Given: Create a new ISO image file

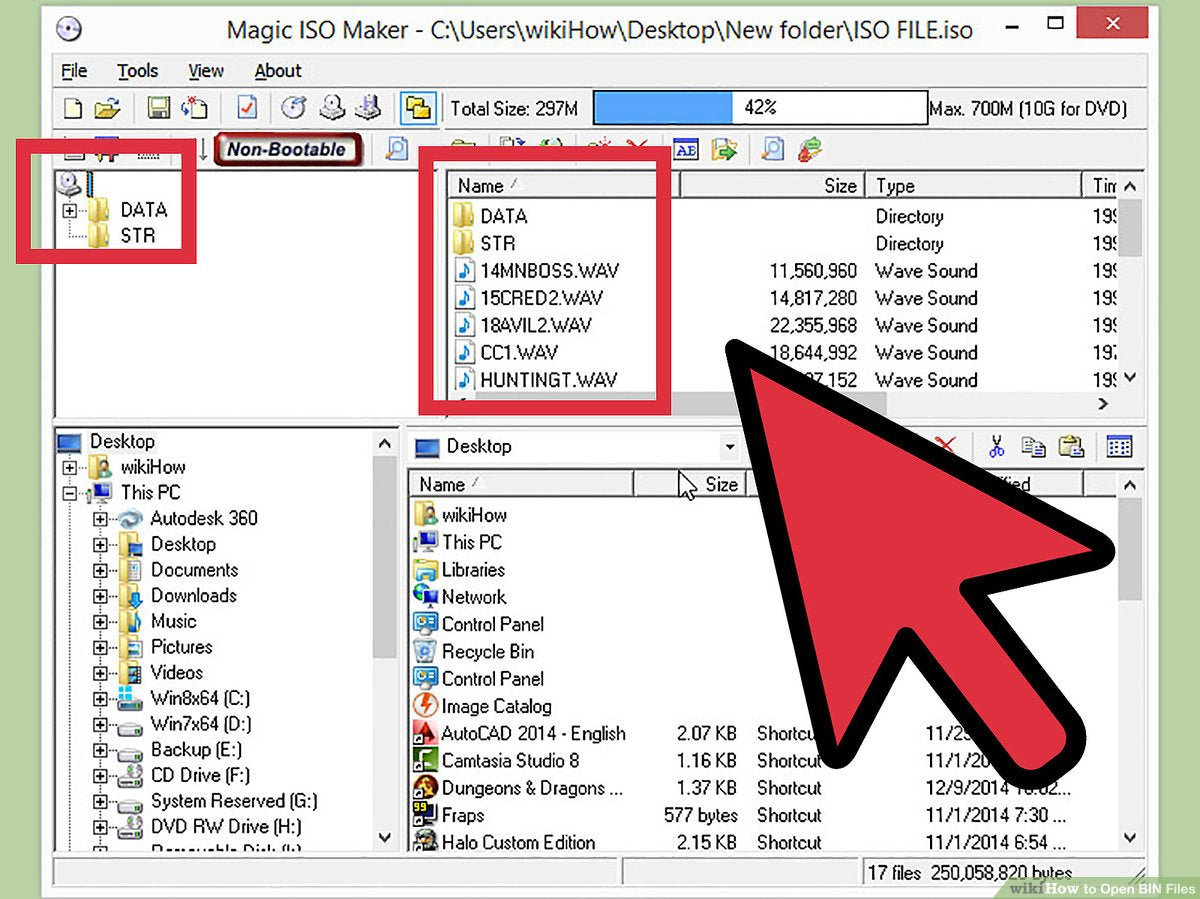Looking at the screenshot, I should (x=72, y=108).
